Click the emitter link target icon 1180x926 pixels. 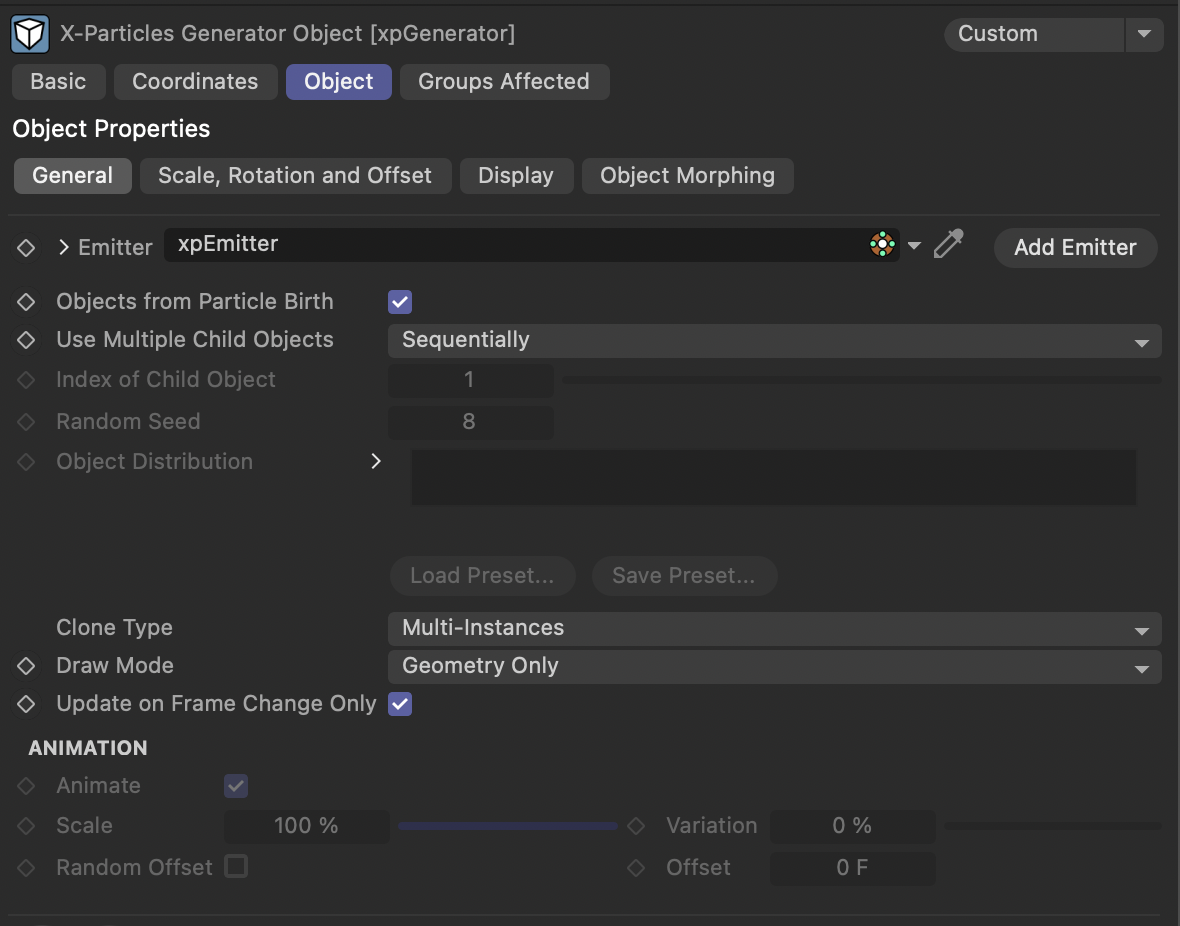click(x=882, y=244)
